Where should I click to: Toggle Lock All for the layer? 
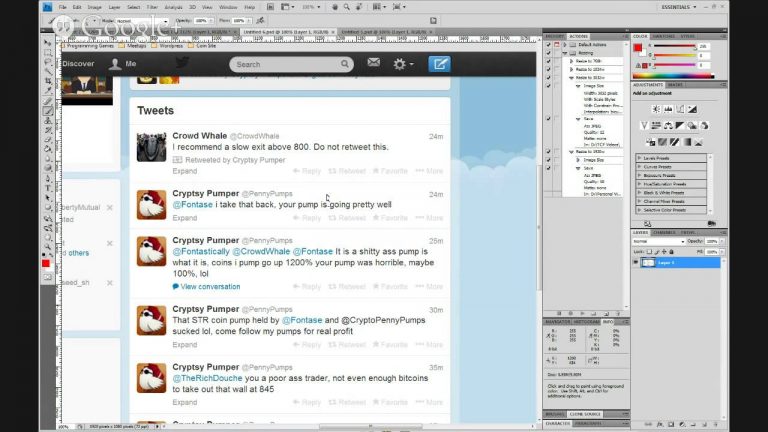pos(672,252)
